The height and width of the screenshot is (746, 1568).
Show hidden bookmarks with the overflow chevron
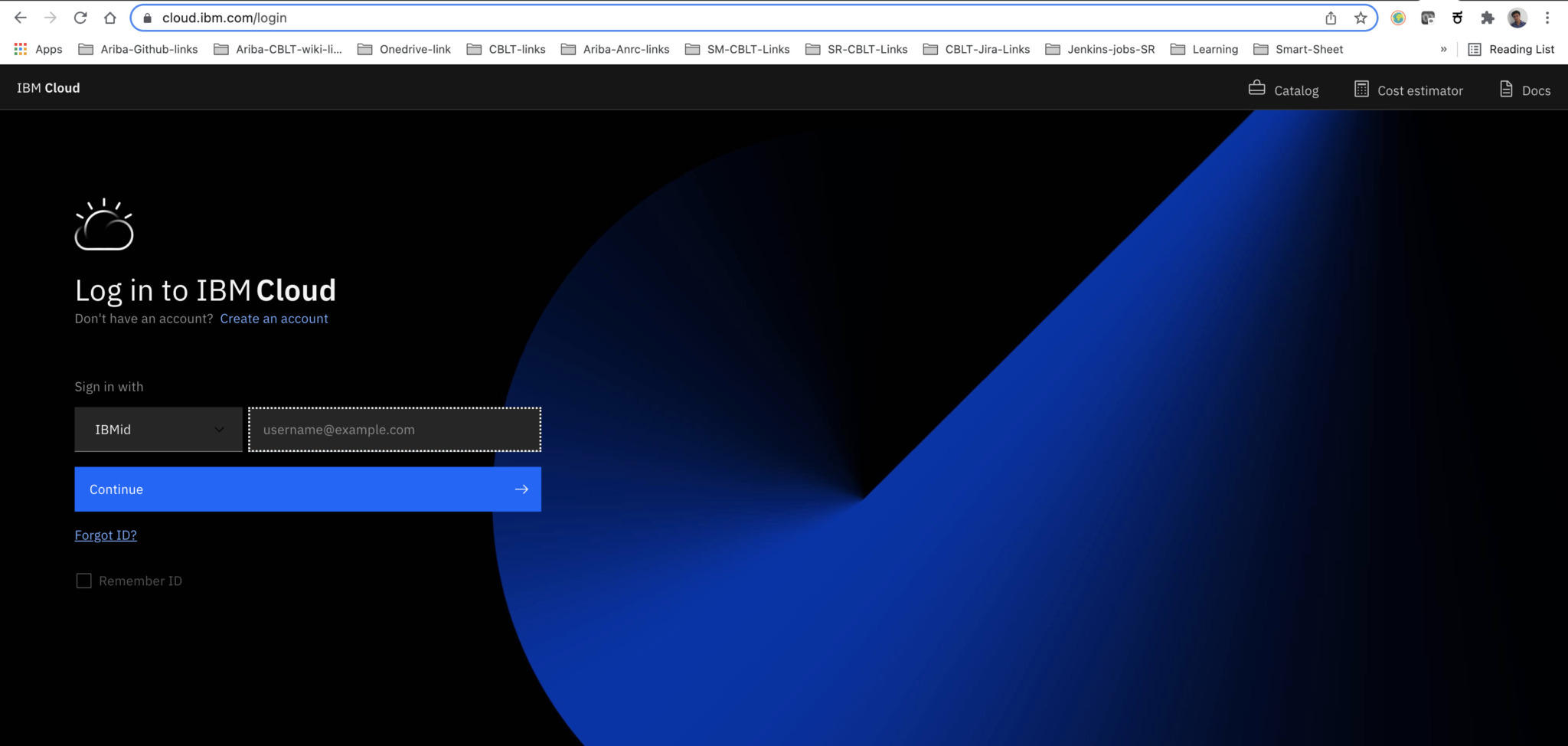(1443, 49)
